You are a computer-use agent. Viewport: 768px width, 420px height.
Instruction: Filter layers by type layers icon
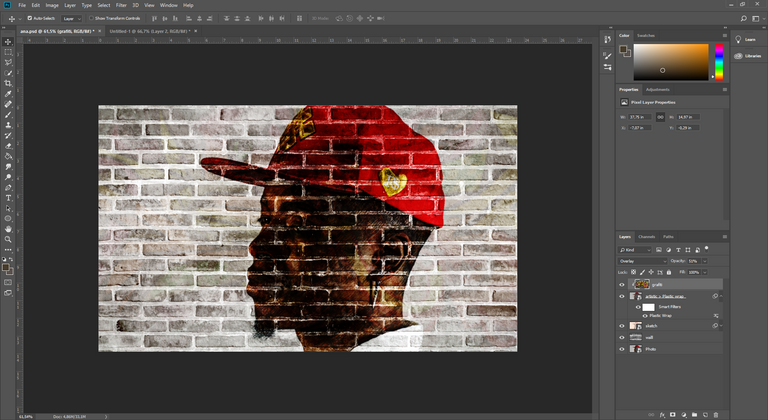[x=678, y=250]
